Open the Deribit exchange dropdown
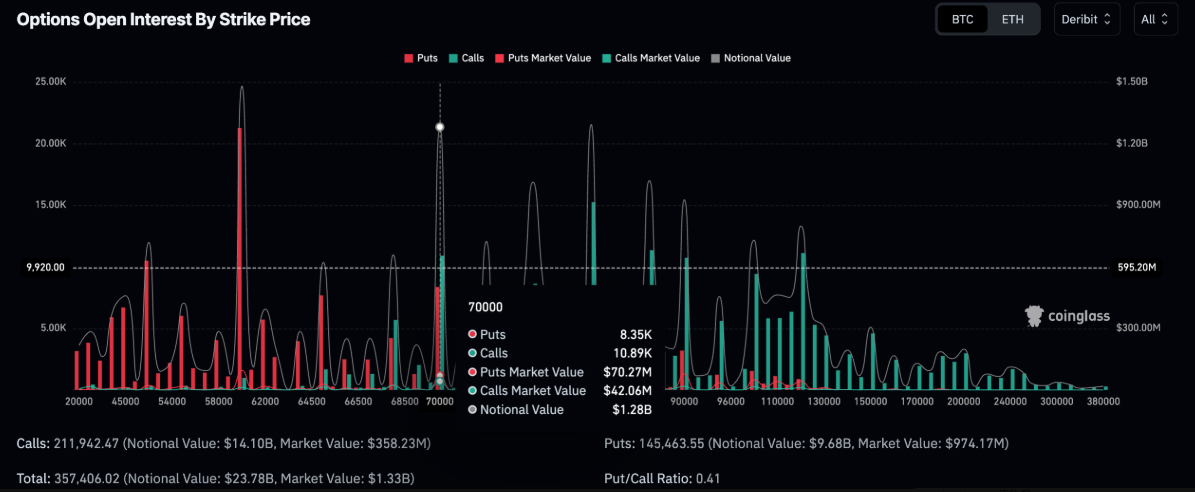Screen dimensions: 1195x492 tap(1087, 19)
